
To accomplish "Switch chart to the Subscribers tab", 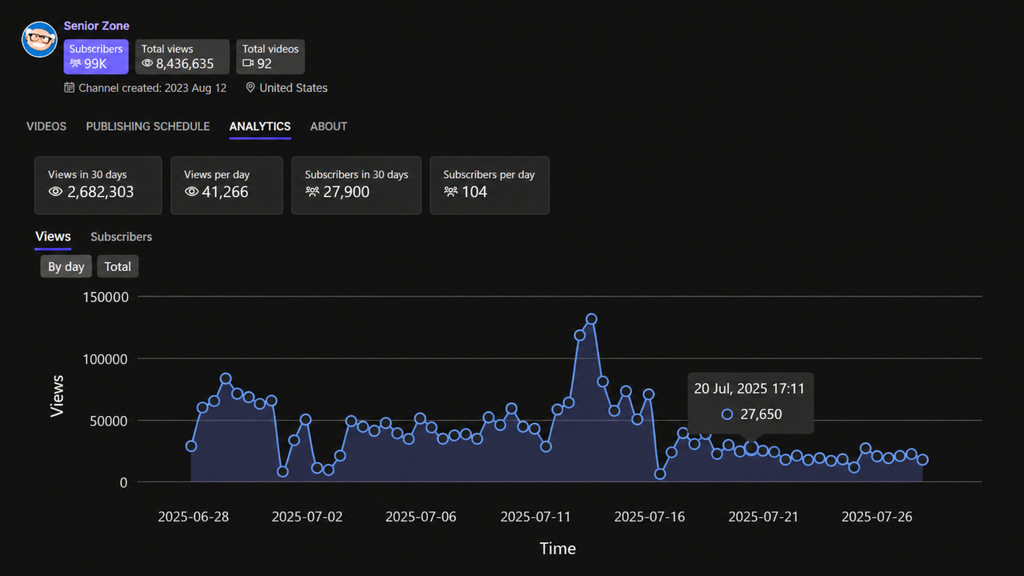I will coord(121,236).
